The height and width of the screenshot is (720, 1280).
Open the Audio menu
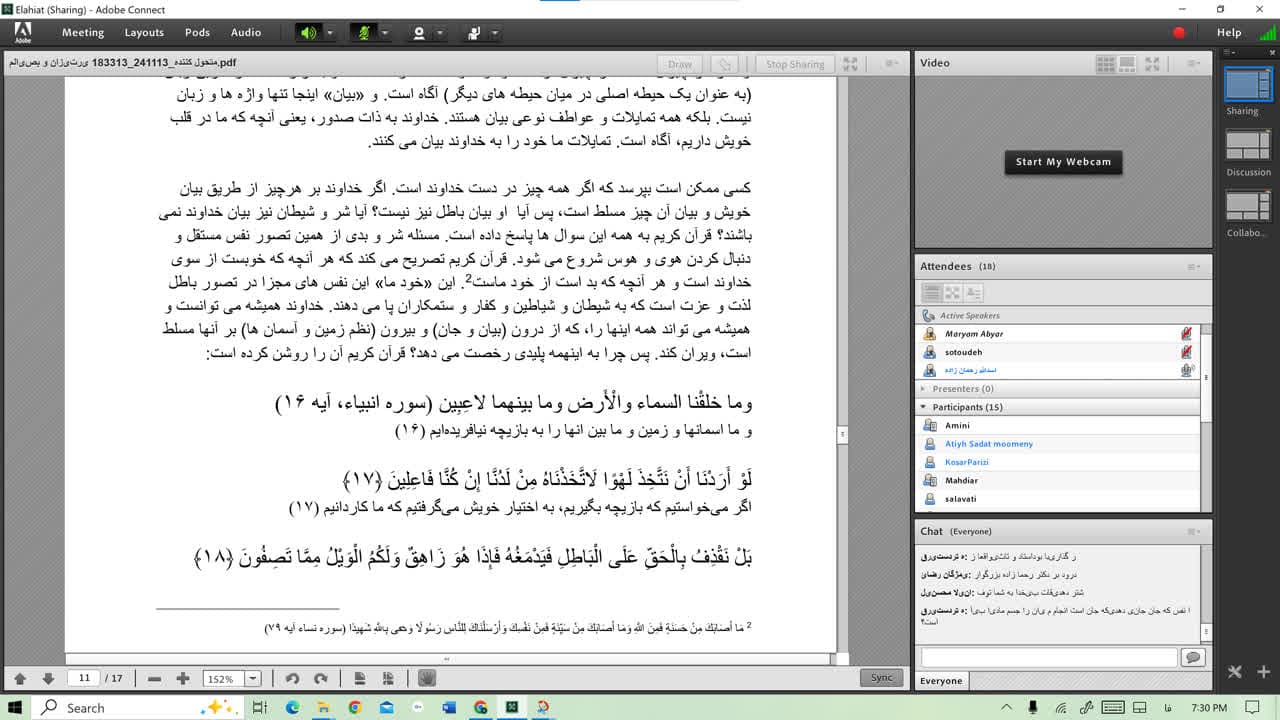(x=246, y=32)
